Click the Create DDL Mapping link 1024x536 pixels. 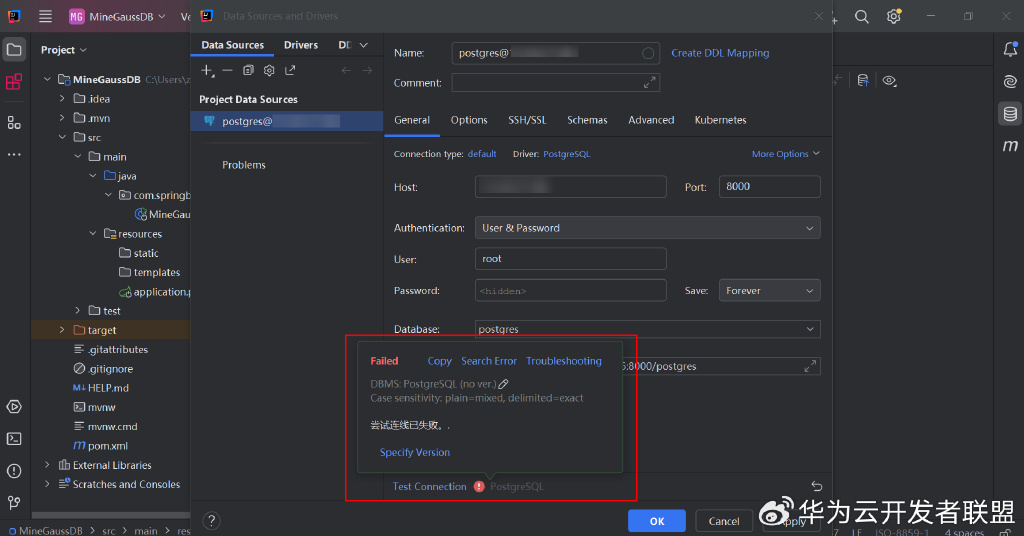click(720, 54)
